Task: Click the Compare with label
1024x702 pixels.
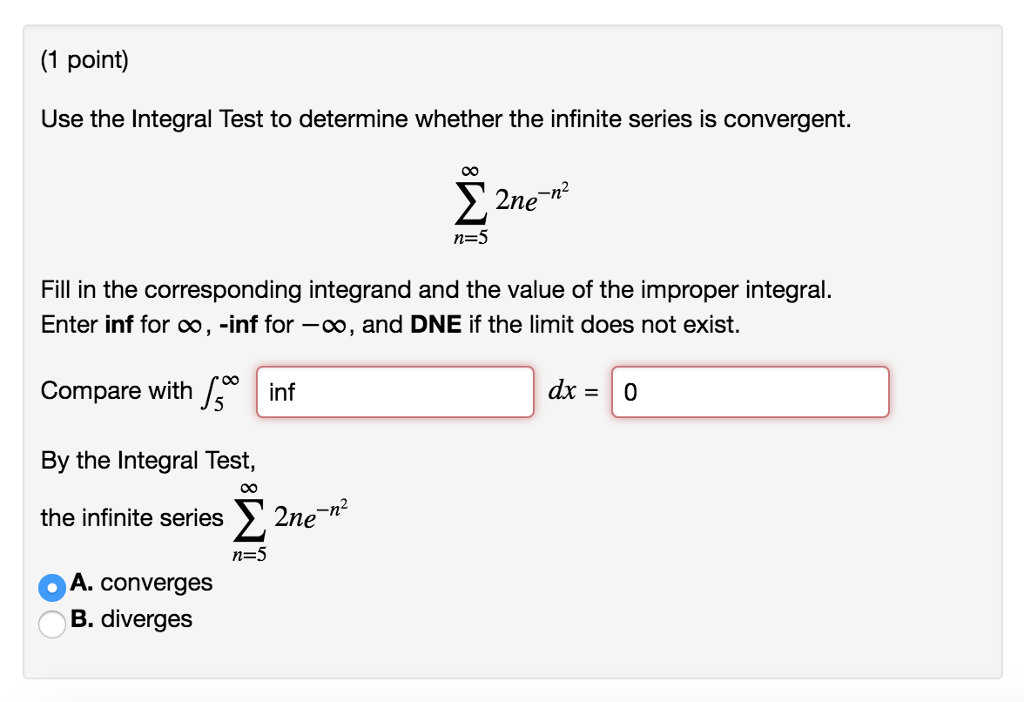Action: pyautogui.click(x=113, y=391)
